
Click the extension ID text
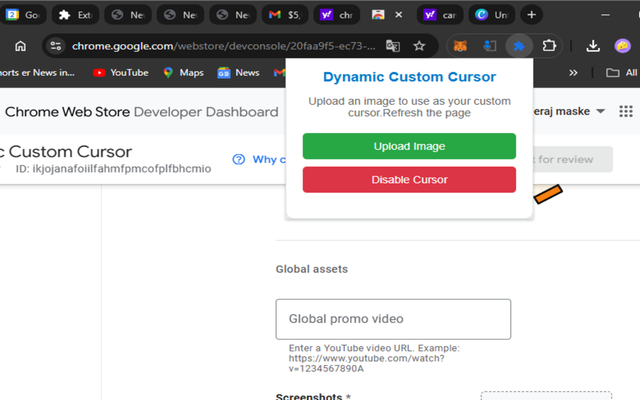(x=113, y=169)
